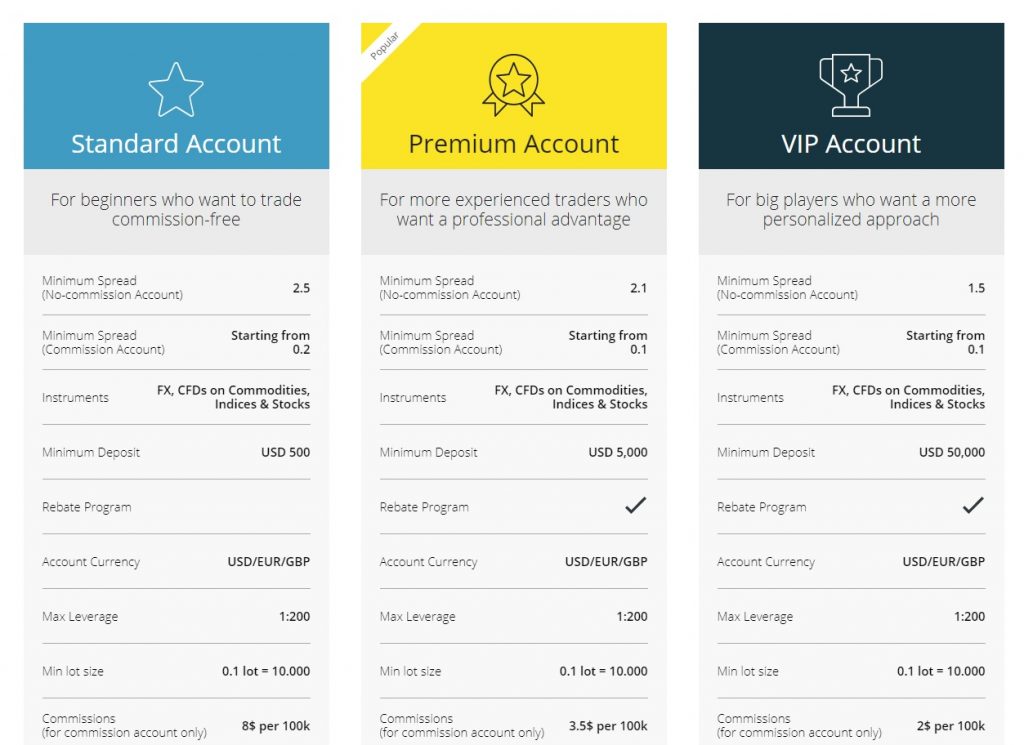Click Premium commission 3.5$ per 100k
The height and width of the screenshot is (745, 1024).
[x=608, y=726]
